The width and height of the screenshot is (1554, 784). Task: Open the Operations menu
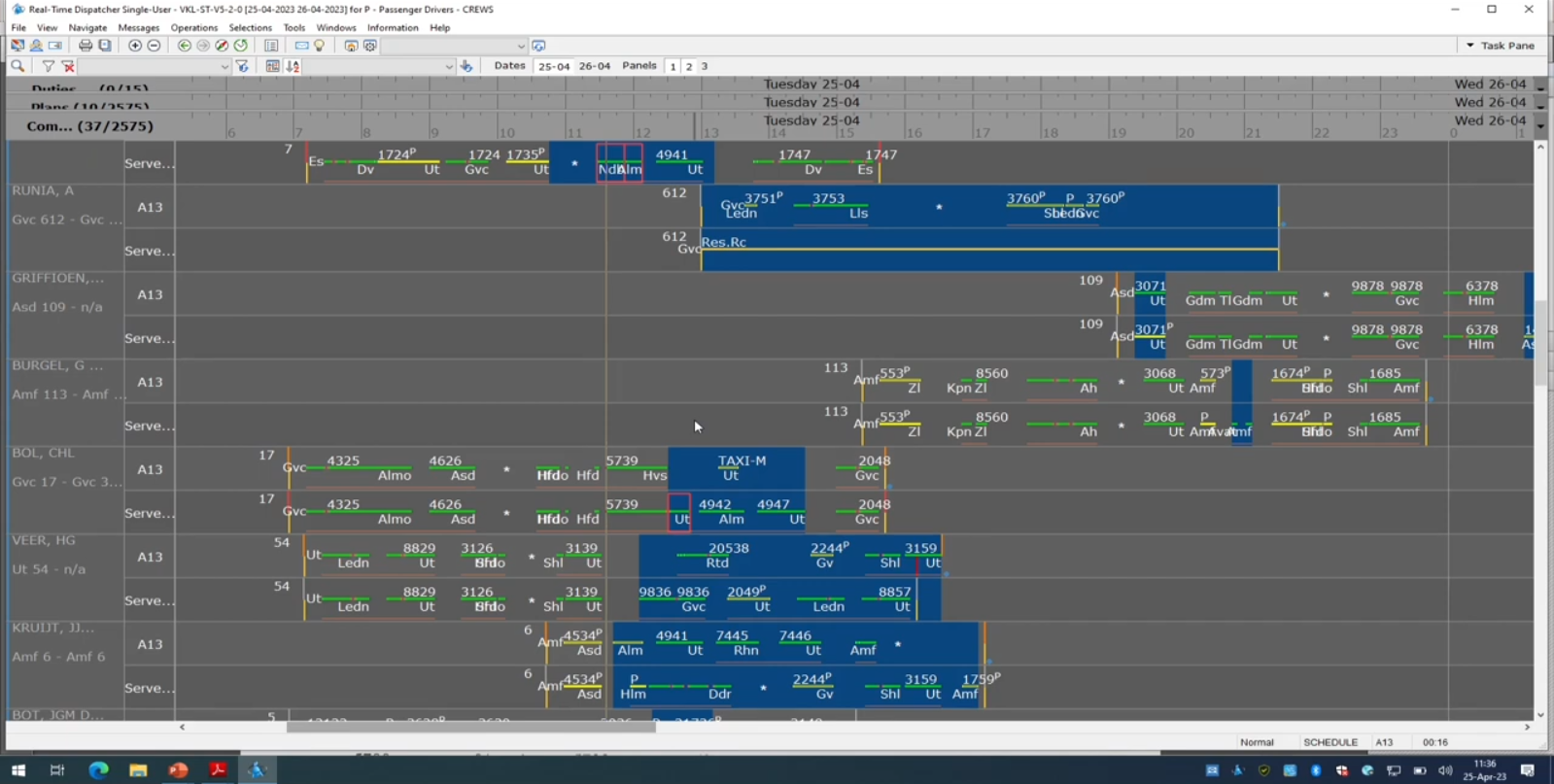click(x=193, y=28)
